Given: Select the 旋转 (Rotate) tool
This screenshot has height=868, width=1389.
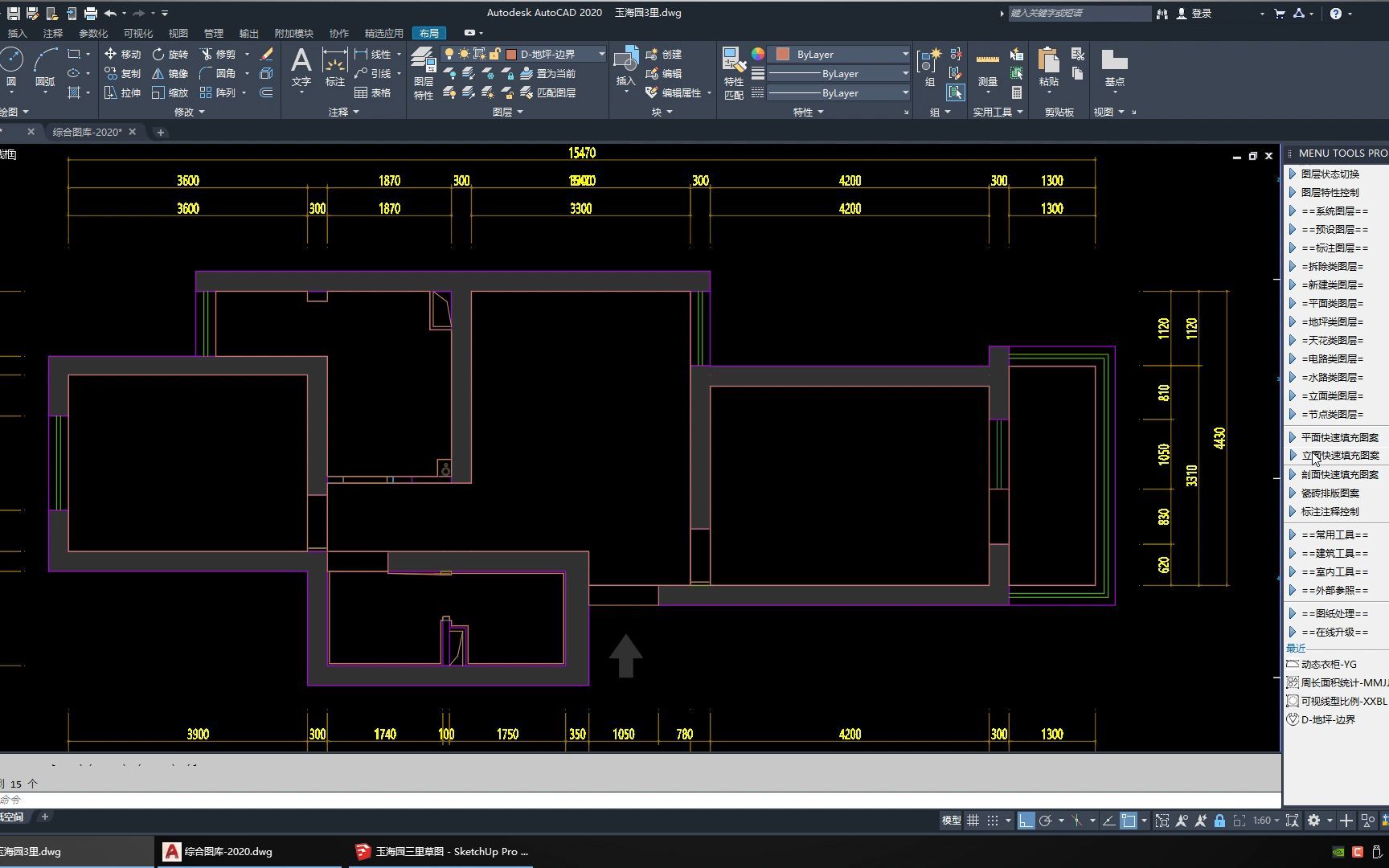Looking at the screenshot, I should click(170, 54).
